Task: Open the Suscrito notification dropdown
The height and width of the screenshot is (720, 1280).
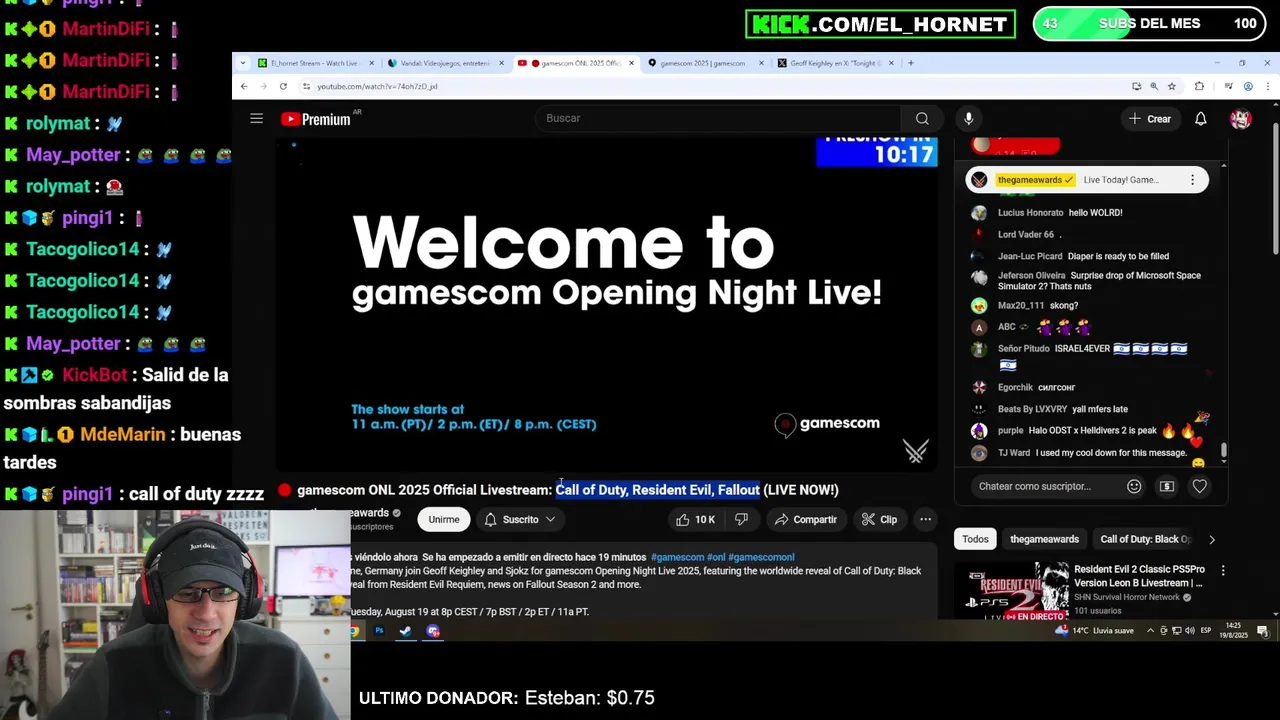Action: (x=519, y=519)
